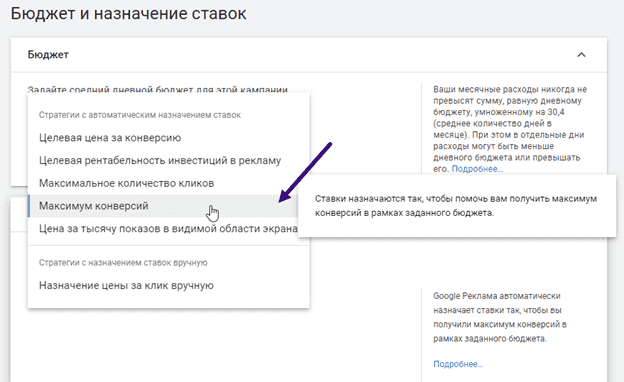
Task: Click tooltip text about Ставки назначаются
Action: (456, 206)
